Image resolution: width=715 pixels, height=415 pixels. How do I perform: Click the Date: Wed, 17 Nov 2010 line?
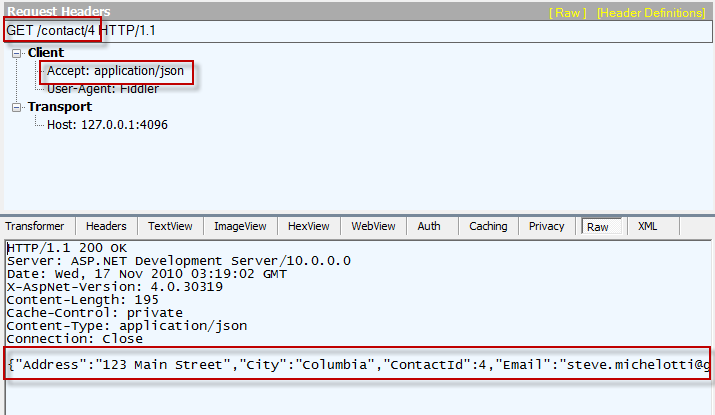[x=147, y=274]
